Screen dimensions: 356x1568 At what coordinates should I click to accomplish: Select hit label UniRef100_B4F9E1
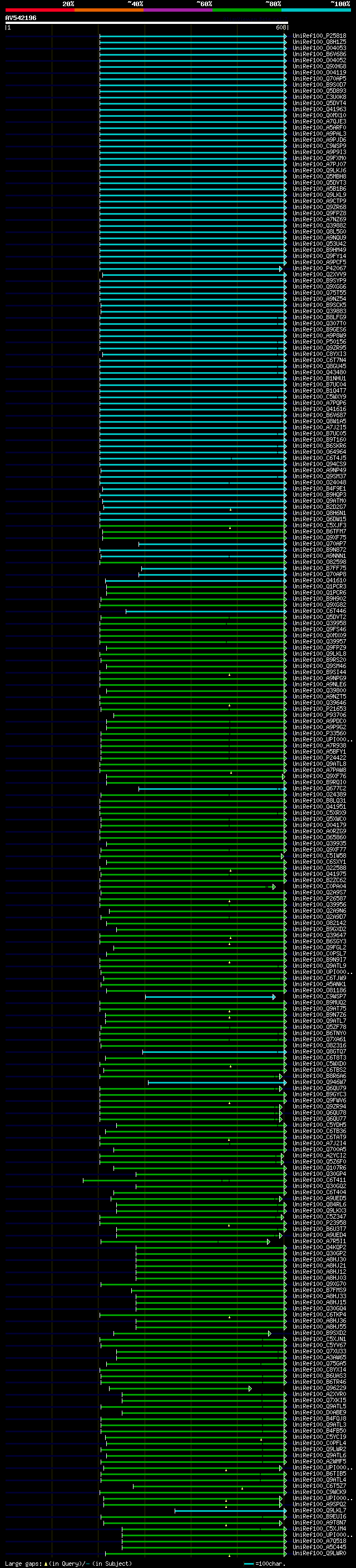(x=319, y=489)
